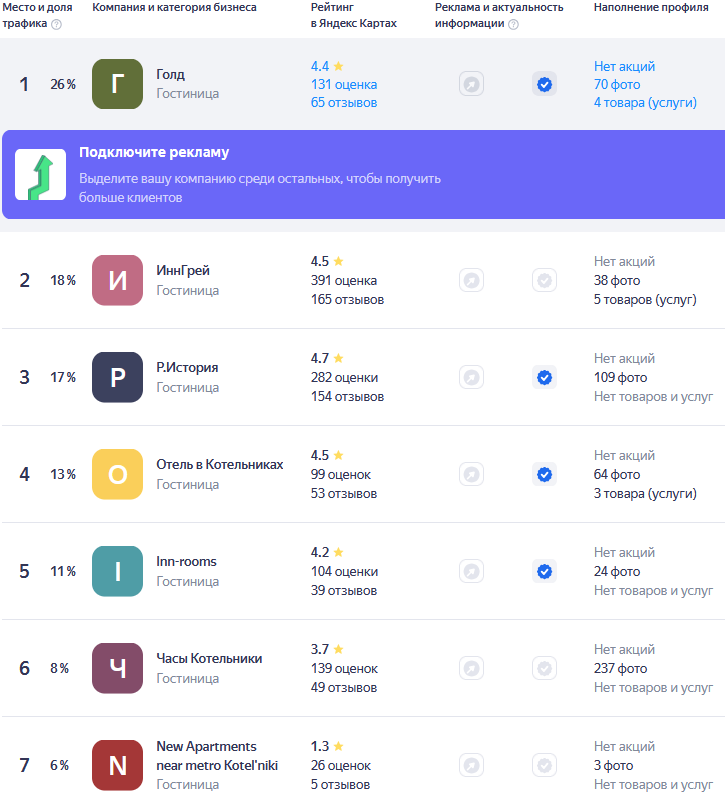Open the 'Подключите рекламу' banner
The image size is (725, 805).
[364, 175]
